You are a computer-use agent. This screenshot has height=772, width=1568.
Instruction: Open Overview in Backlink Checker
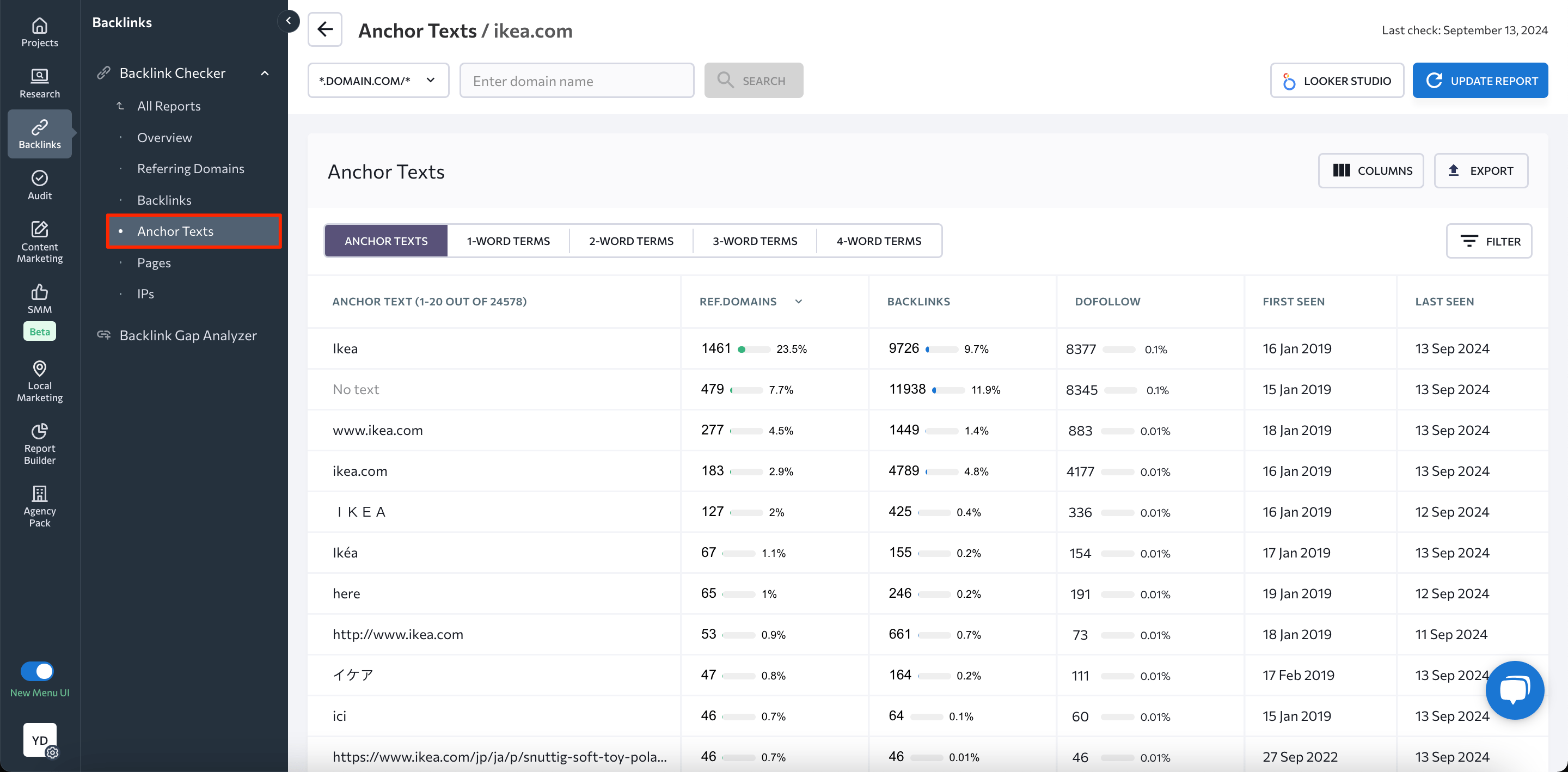pos(164,138)
